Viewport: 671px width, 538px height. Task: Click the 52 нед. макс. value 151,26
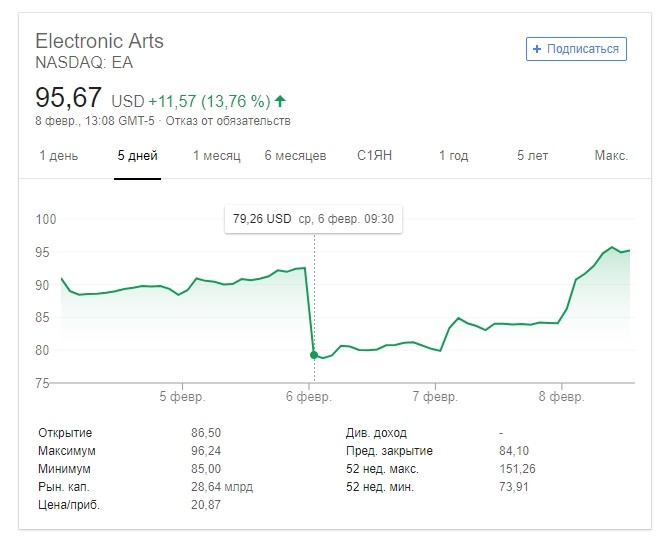pos(517,469)
